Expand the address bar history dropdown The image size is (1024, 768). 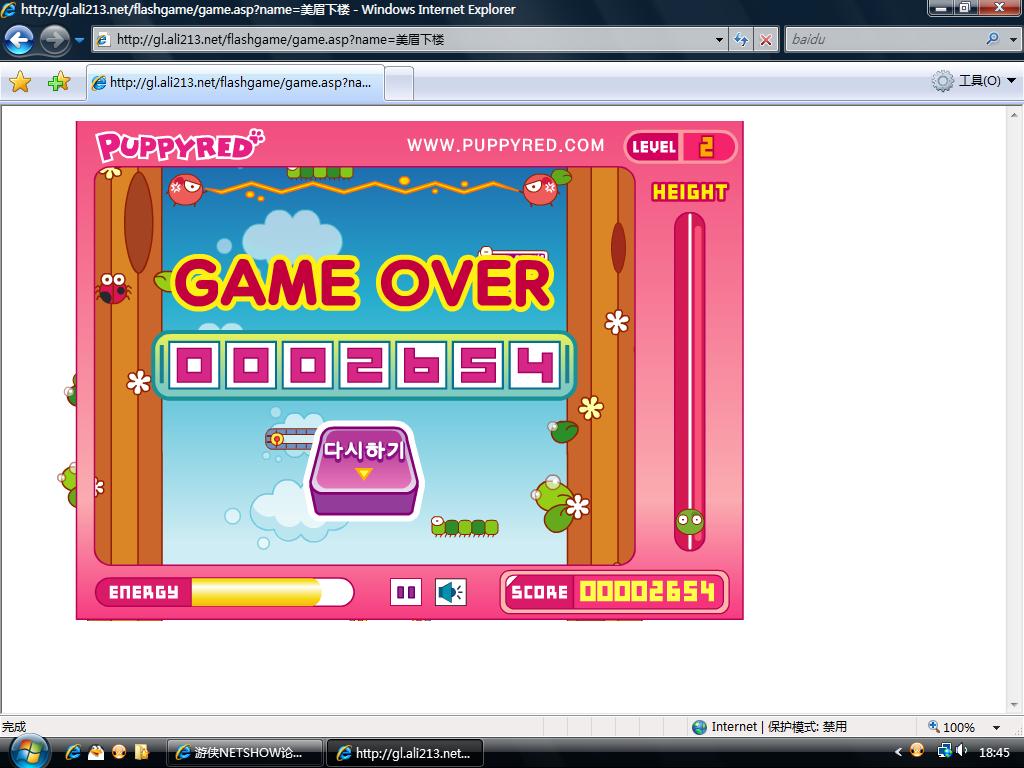pos(720,40)
